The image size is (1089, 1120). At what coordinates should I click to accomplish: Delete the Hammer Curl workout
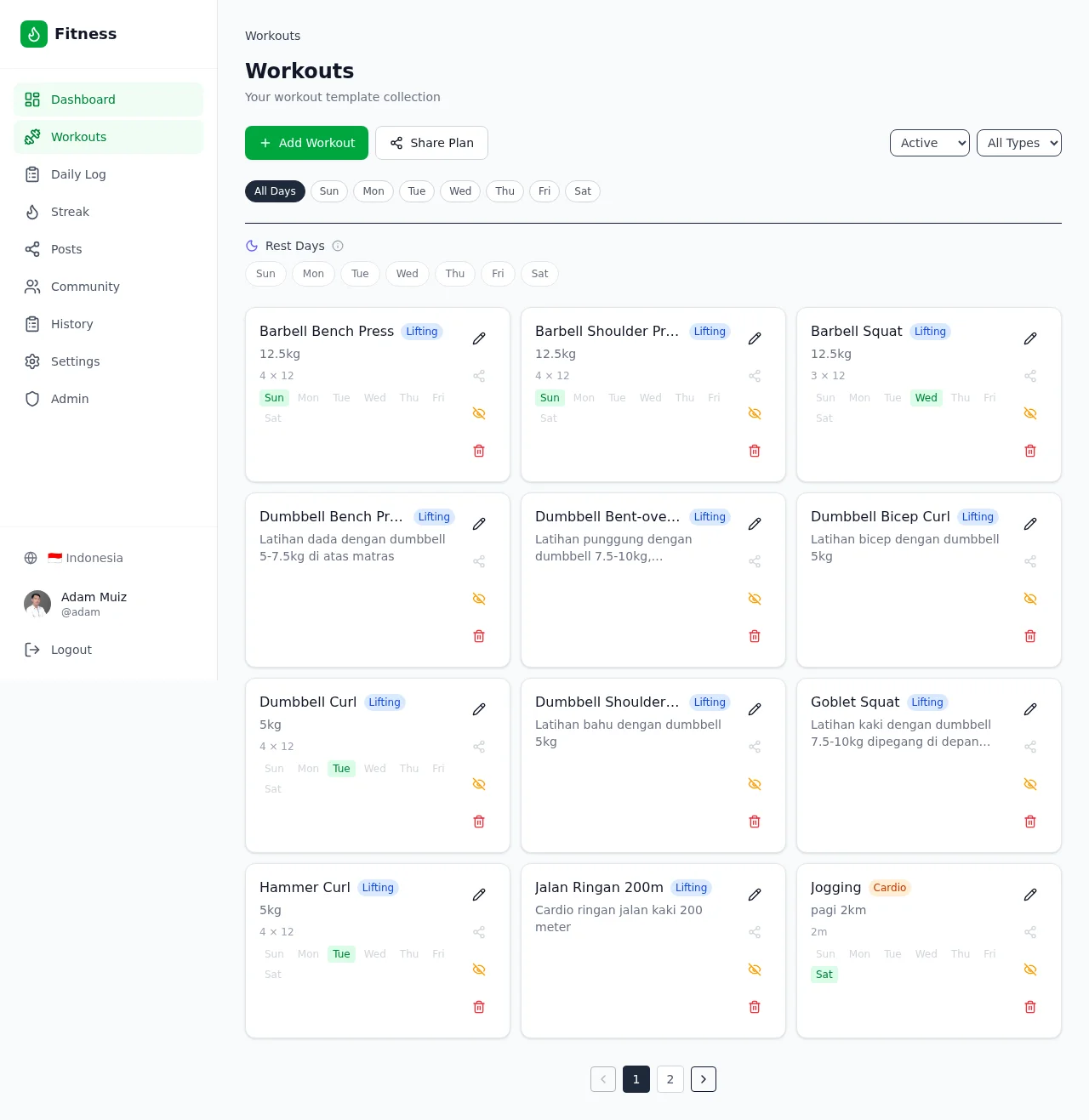pyautogui.click(x=479, y=1007)
